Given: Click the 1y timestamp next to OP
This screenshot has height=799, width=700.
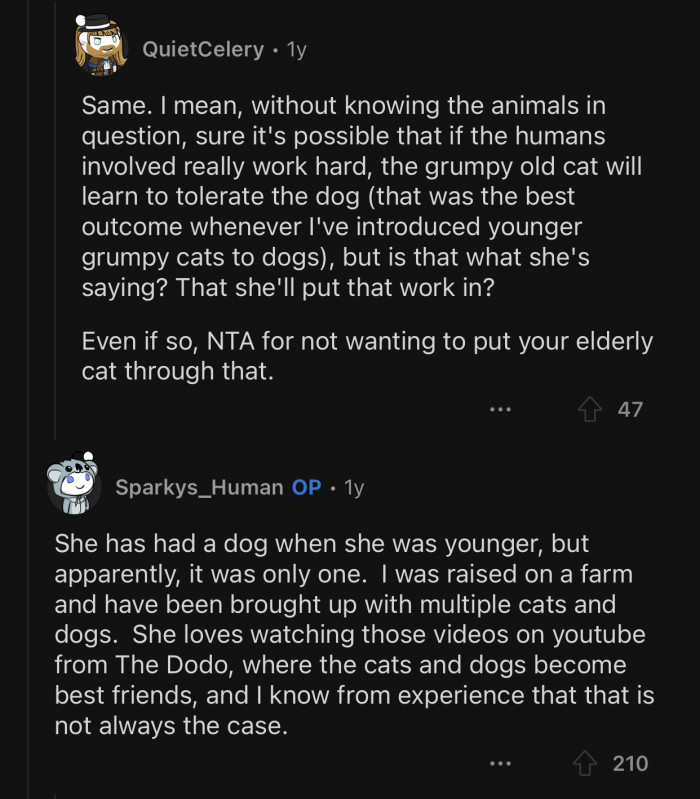Looking at the screenshot, I should click(353, 488).
